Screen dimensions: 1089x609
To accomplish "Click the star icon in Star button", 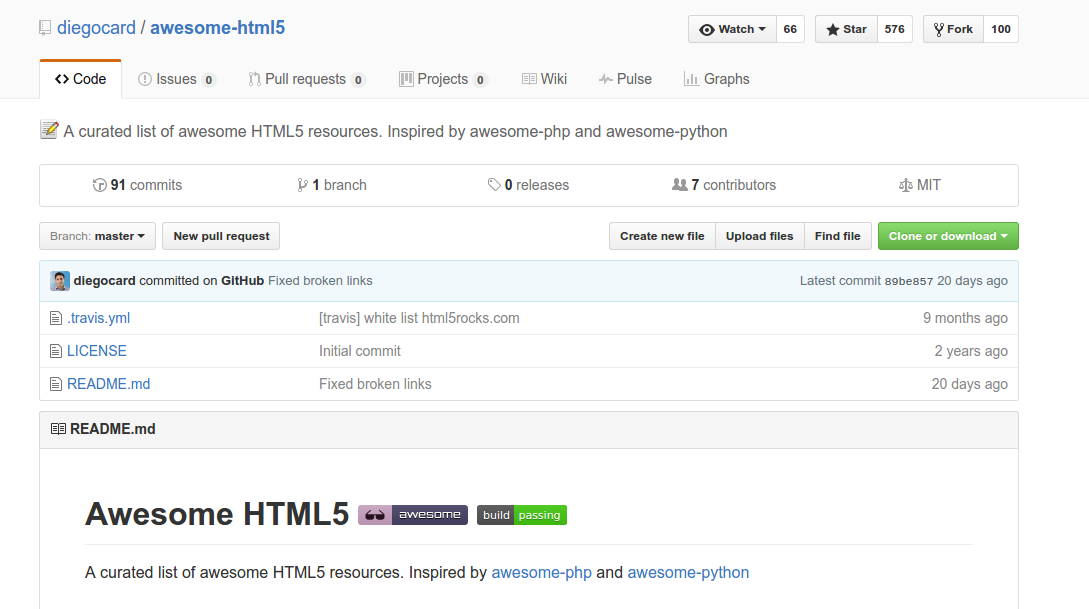I will coord(832,30).
